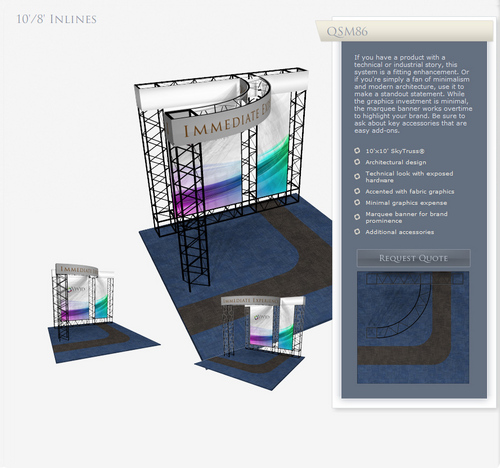This screenshot has width=500, height=468.
Task: Click bullet icon beside 10'x10' SkyTruss
Action: click(357, 151)
